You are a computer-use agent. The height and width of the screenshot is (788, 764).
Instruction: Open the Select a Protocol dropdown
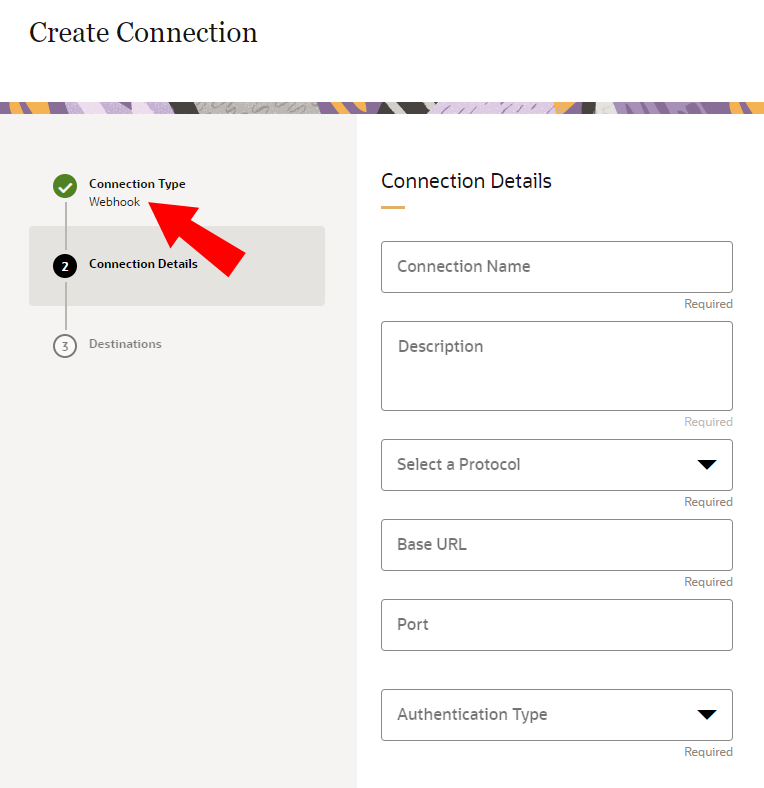(x=557, y=465)
